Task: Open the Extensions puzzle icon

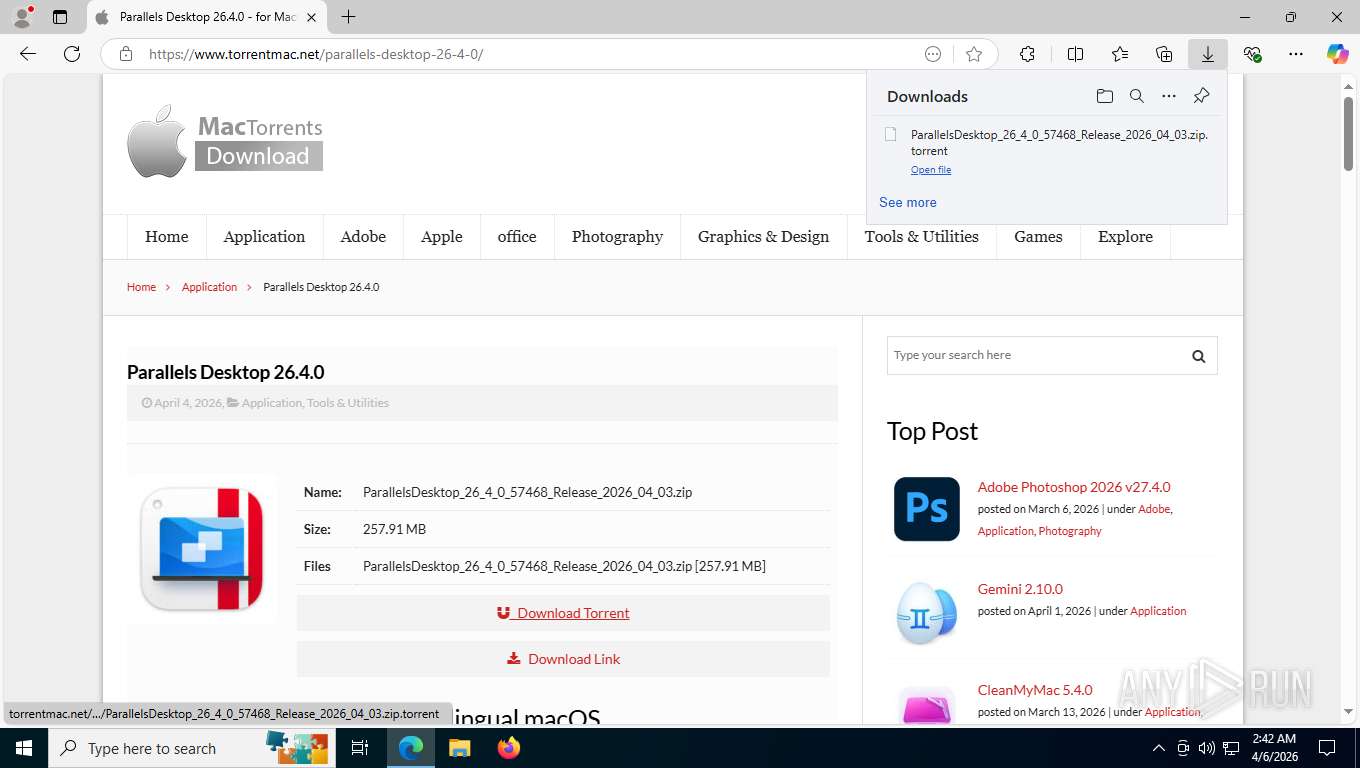Action: 1027,54
